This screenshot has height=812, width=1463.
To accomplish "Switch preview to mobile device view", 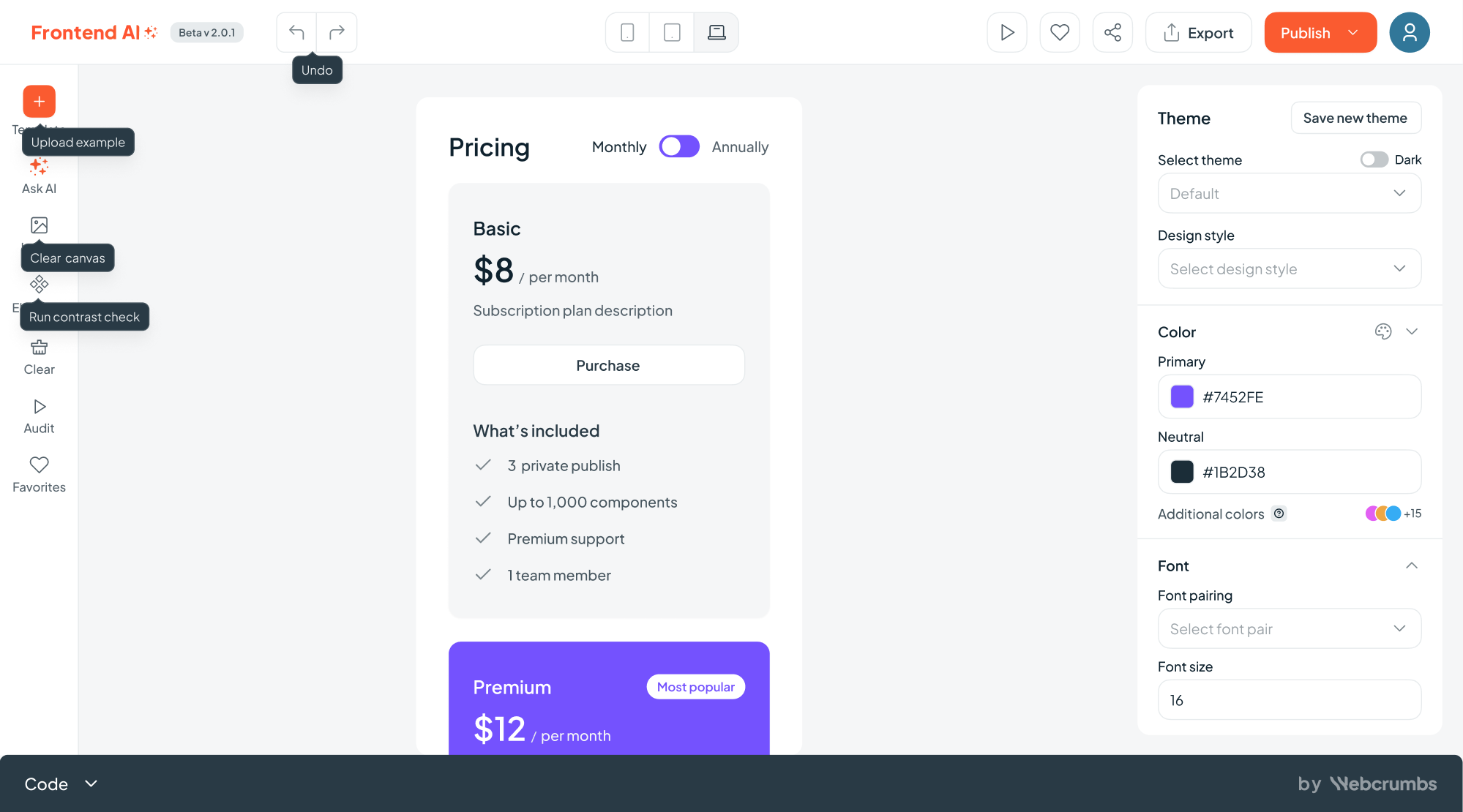I will point(626,31).
